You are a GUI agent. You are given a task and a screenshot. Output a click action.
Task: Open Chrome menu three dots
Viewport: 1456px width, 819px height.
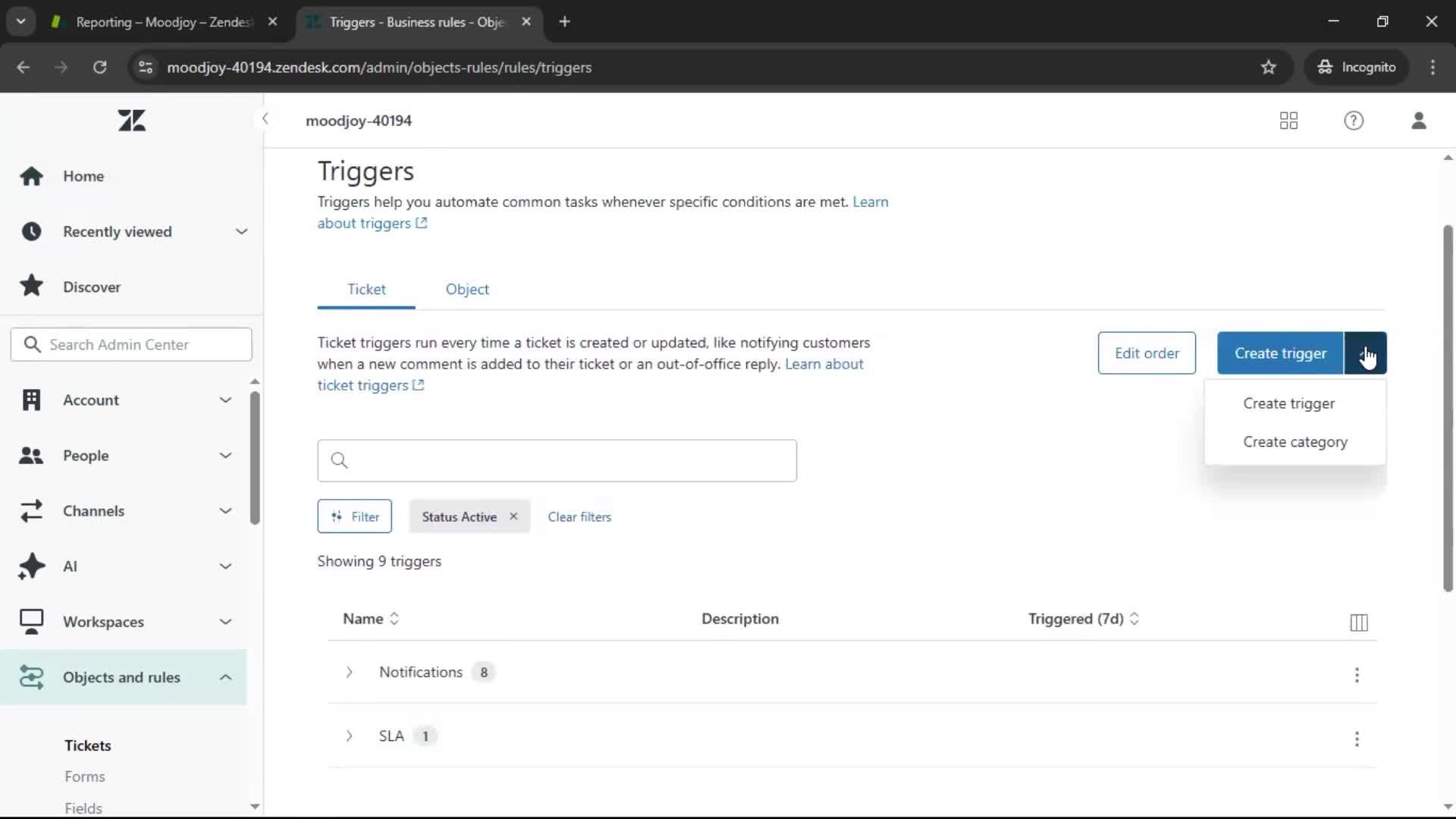point(1432,67)
